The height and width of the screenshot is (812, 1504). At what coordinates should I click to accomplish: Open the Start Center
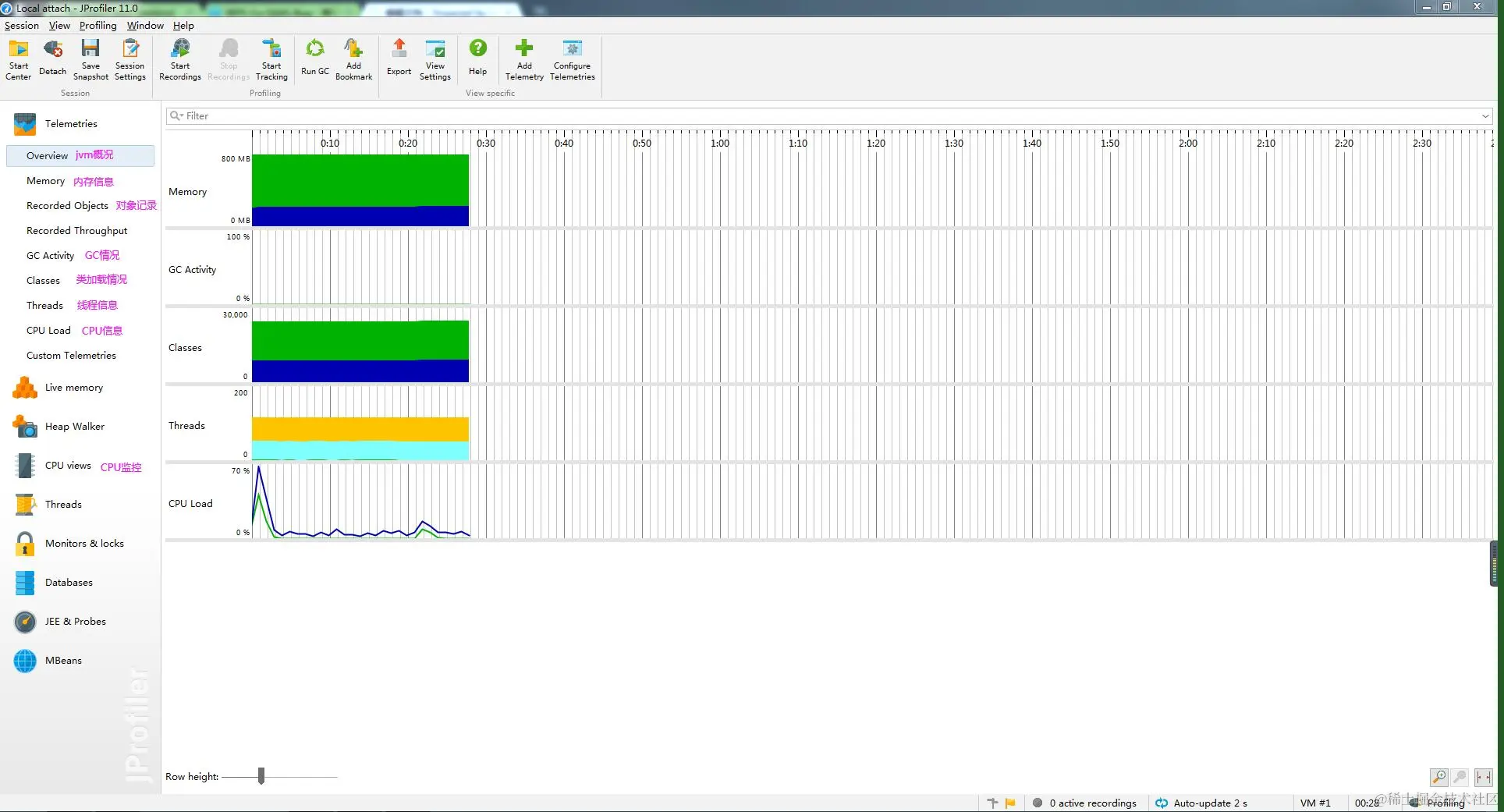coord(18,59)
